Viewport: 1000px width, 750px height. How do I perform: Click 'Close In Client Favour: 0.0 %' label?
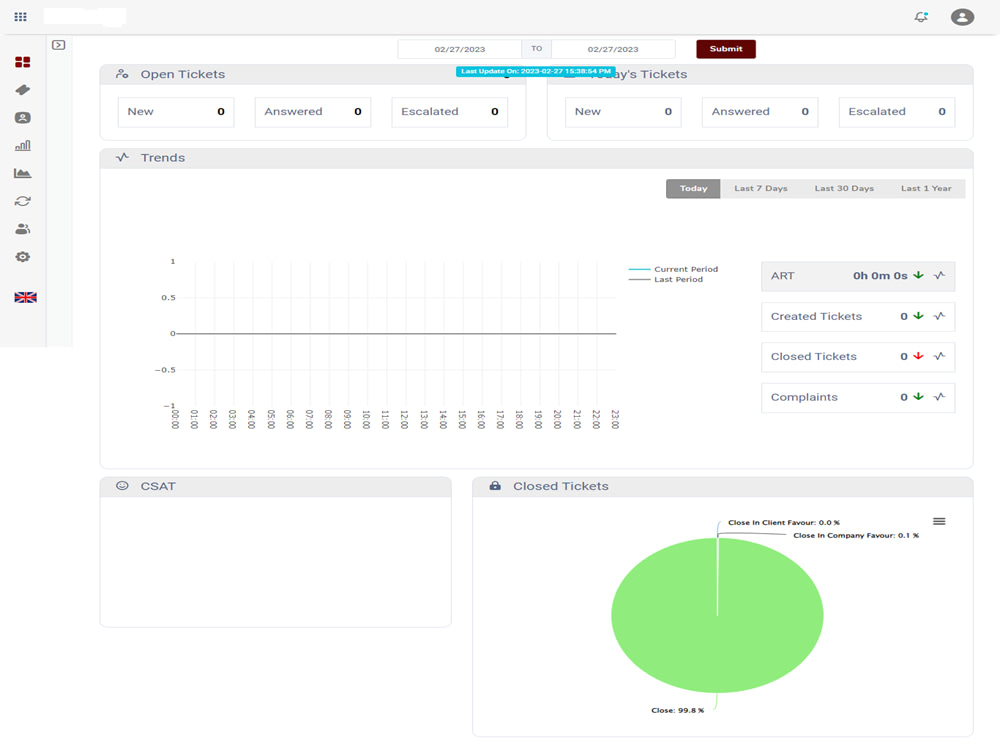coord(784,522)
